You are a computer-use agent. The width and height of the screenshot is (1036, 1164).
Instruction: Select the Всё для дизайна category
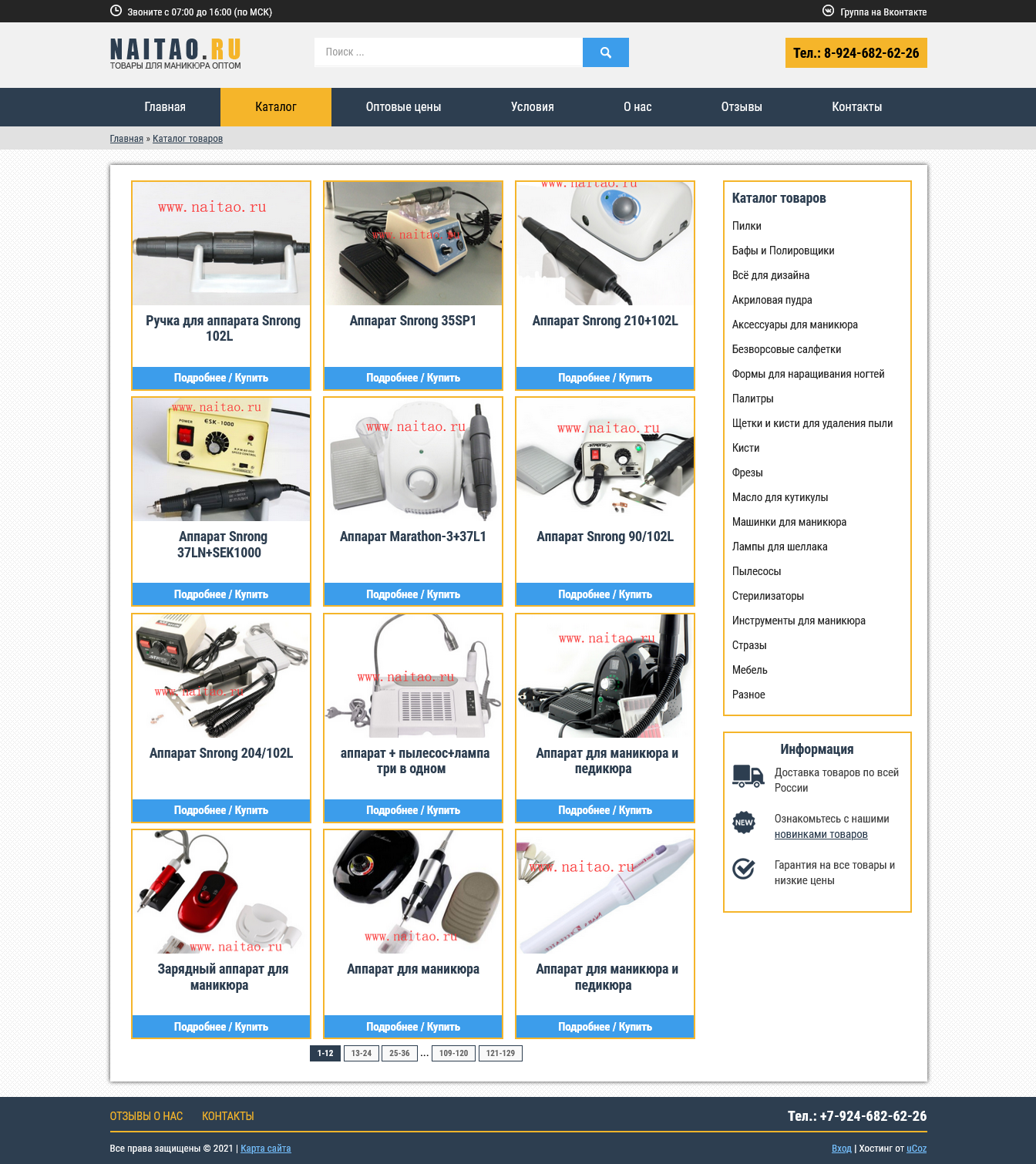pos(771,275)
